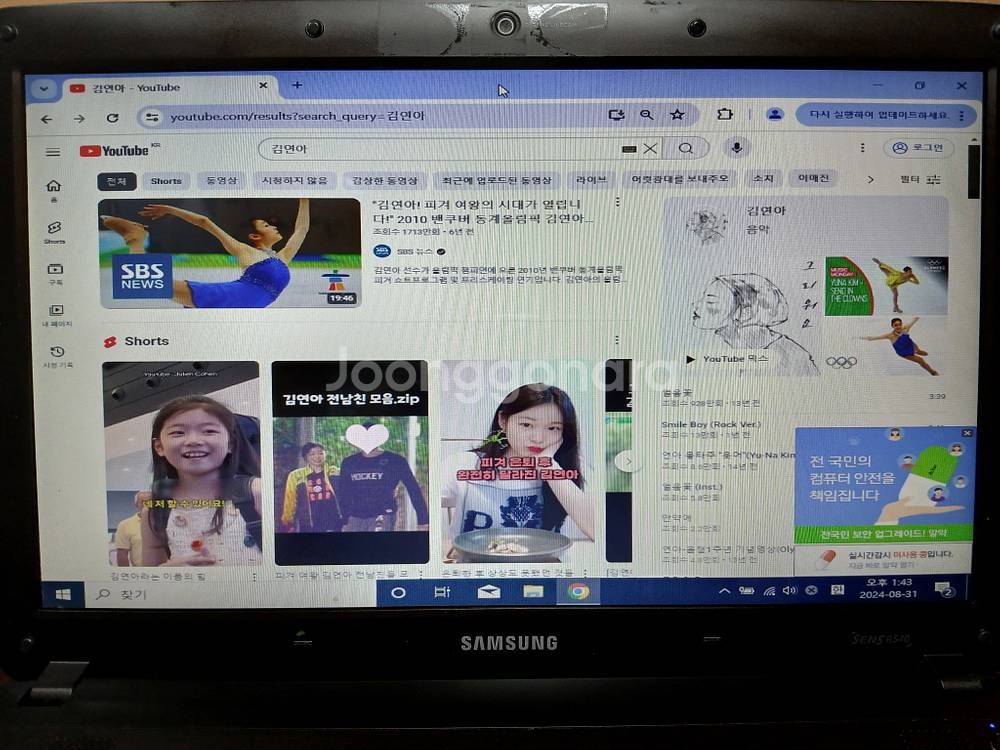Open watch History in the sidebar

57,356
